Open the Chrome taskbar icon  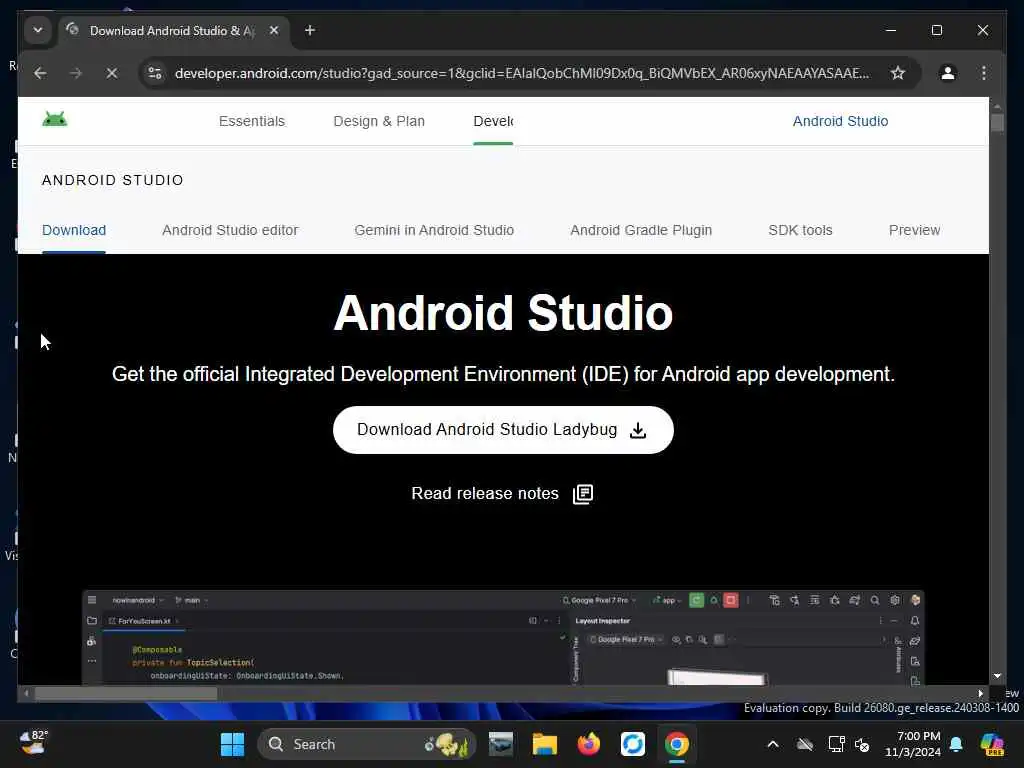pyautogui.click(x=677, y=744)
